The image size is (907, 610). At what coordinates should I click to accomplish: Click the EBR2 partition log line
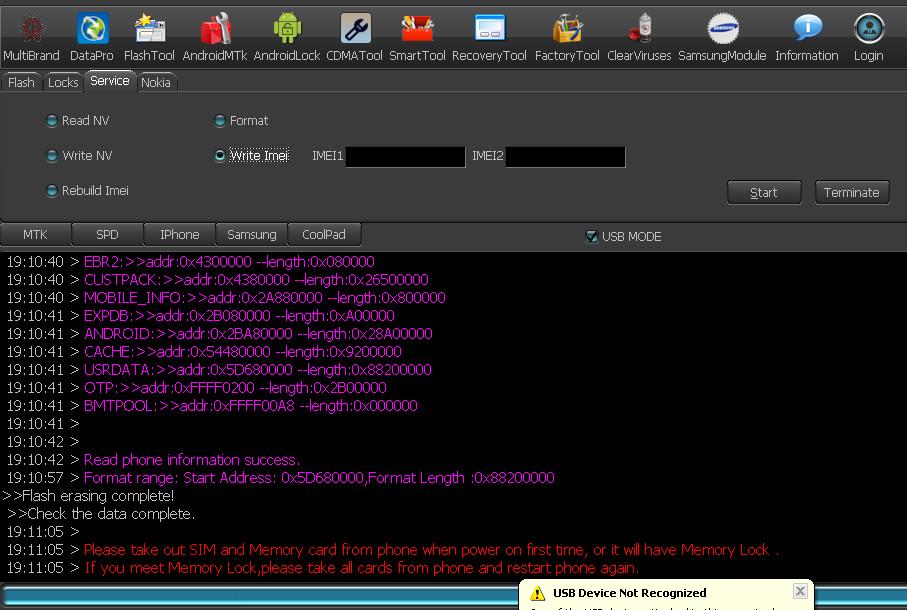pyautogui.click(x=229, y=262)
